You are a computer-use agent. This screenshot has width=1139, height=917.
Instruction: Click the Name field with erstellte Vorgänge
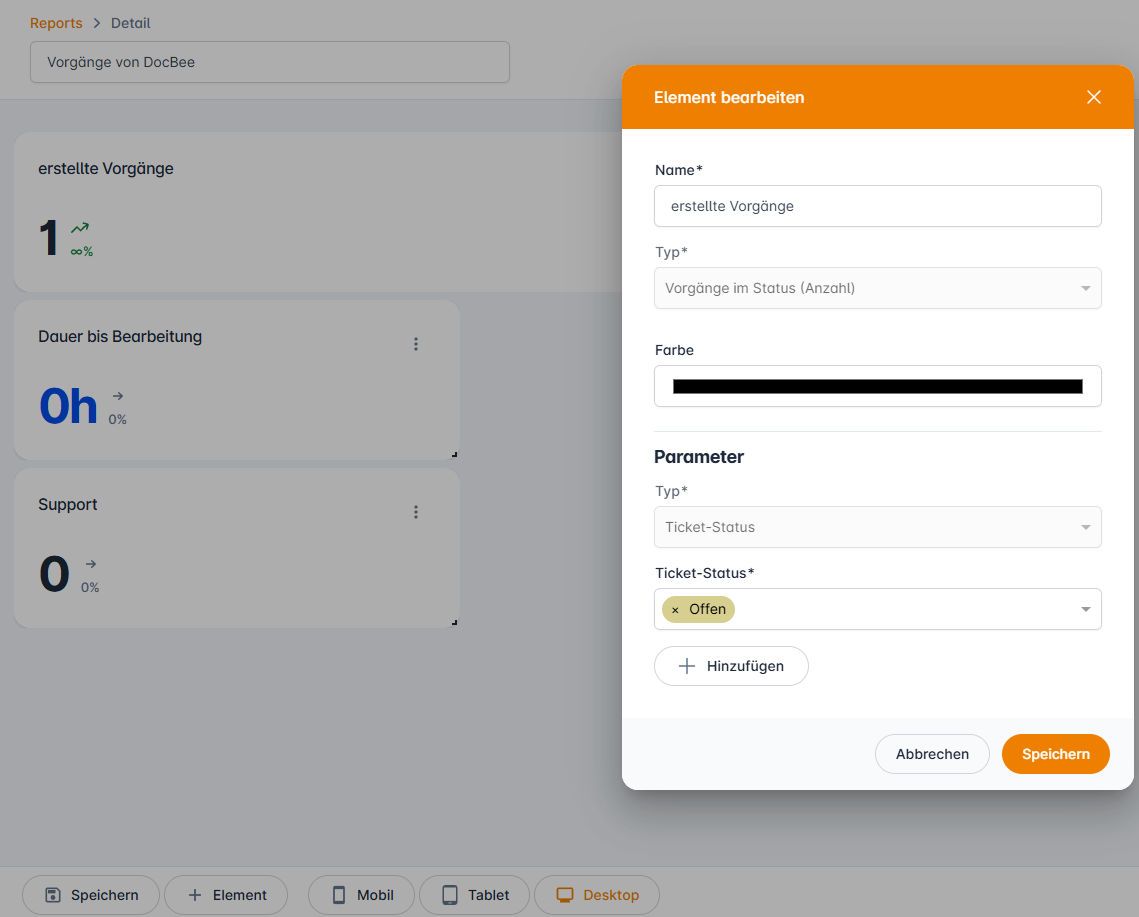877,206
